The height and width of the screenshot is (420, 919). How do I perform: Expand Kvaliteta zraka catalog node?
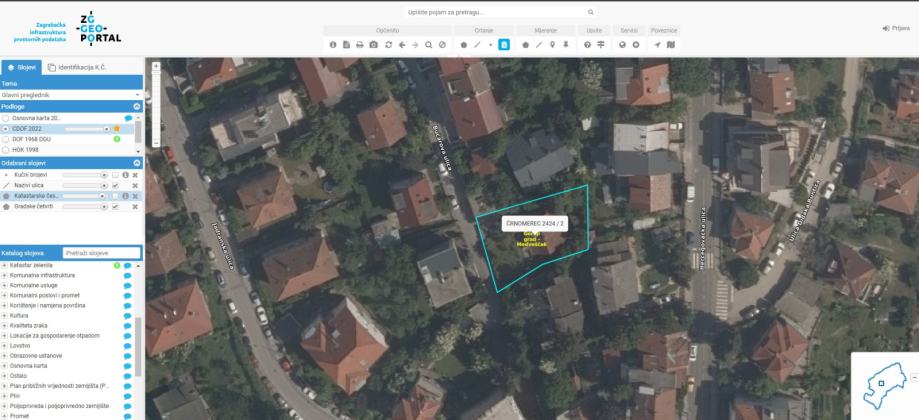point(5,325)
